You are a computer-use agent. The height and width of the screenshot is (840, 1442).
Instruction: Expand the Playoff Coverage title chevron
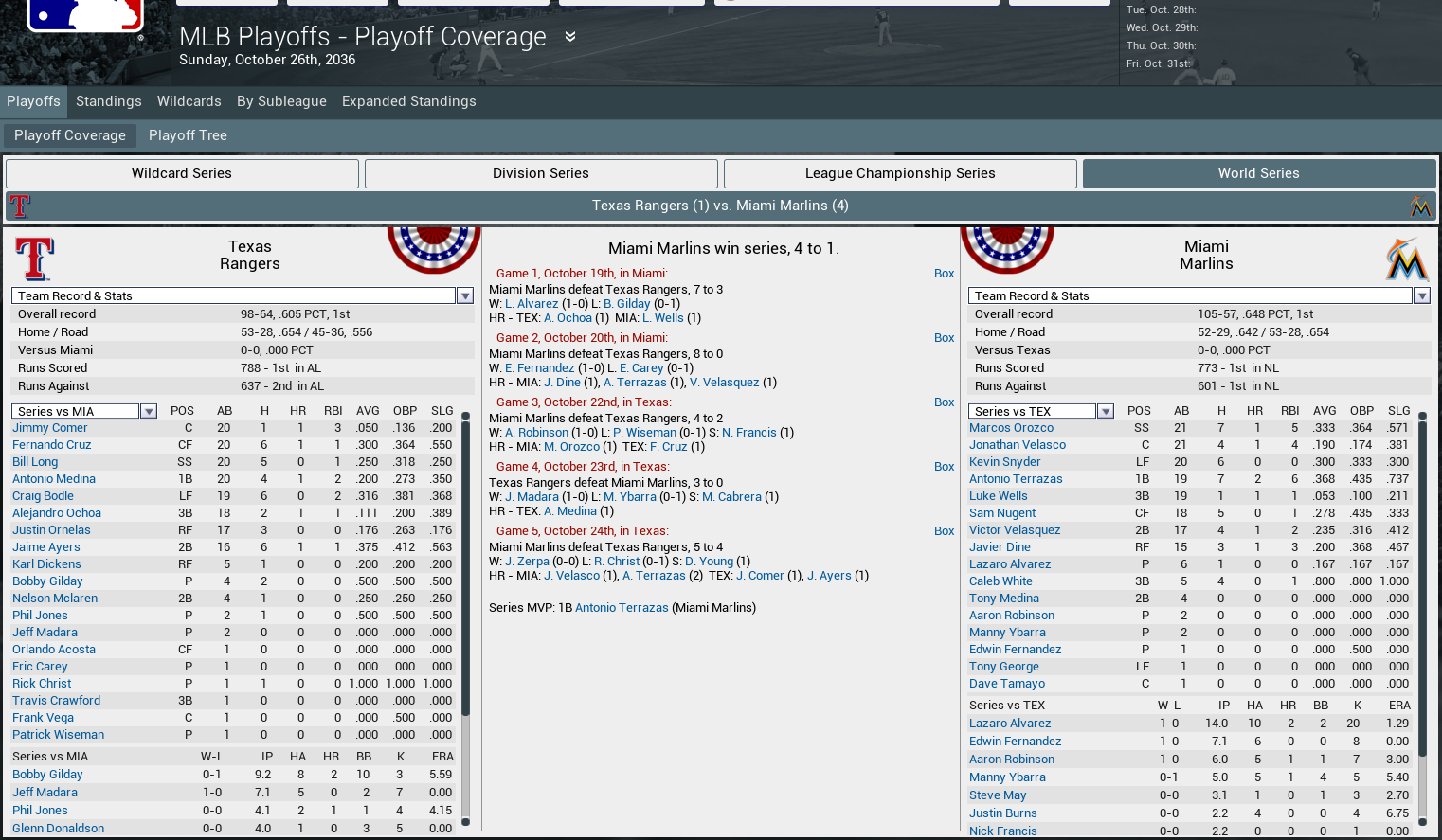click(x=570, y=37)
